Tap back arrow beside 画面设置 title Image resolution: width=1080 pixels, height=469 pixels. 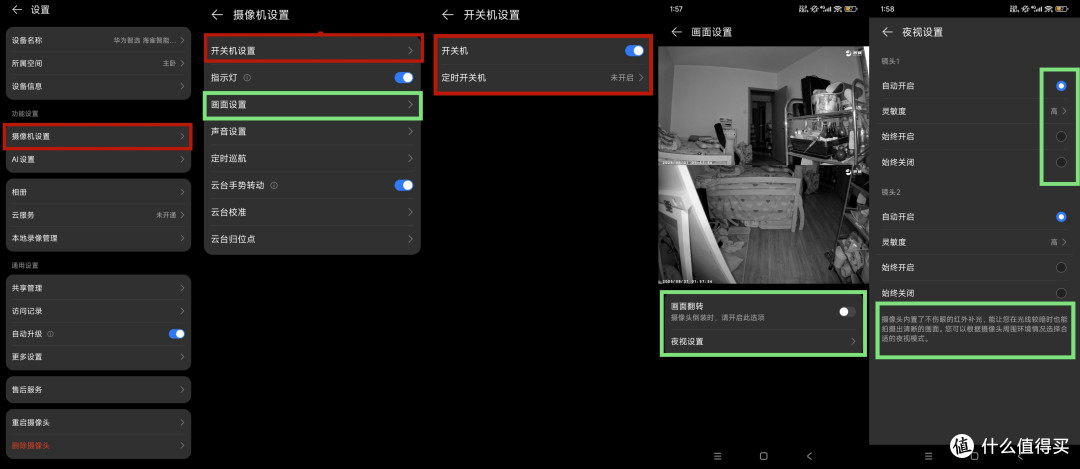coord(676,32)
